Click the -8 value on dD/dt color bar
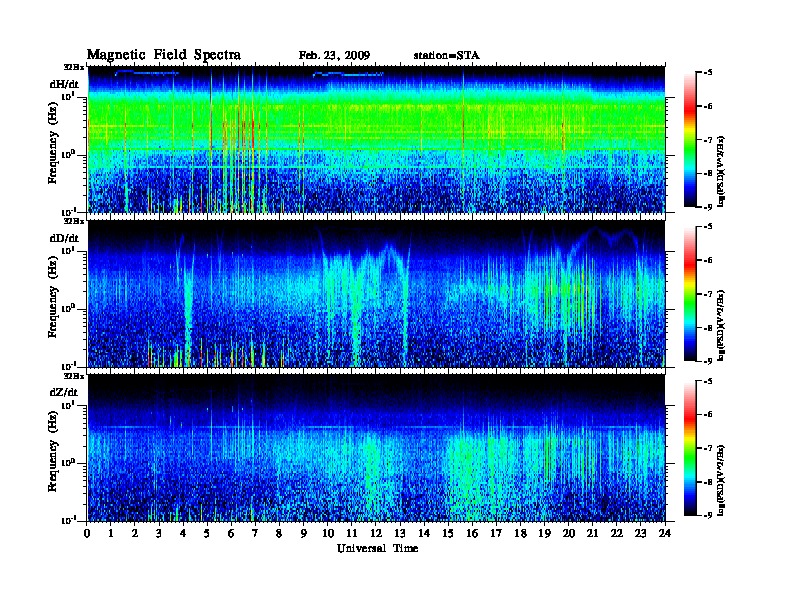This screenshot has height=612, width=792. click(x=708, y=328)
